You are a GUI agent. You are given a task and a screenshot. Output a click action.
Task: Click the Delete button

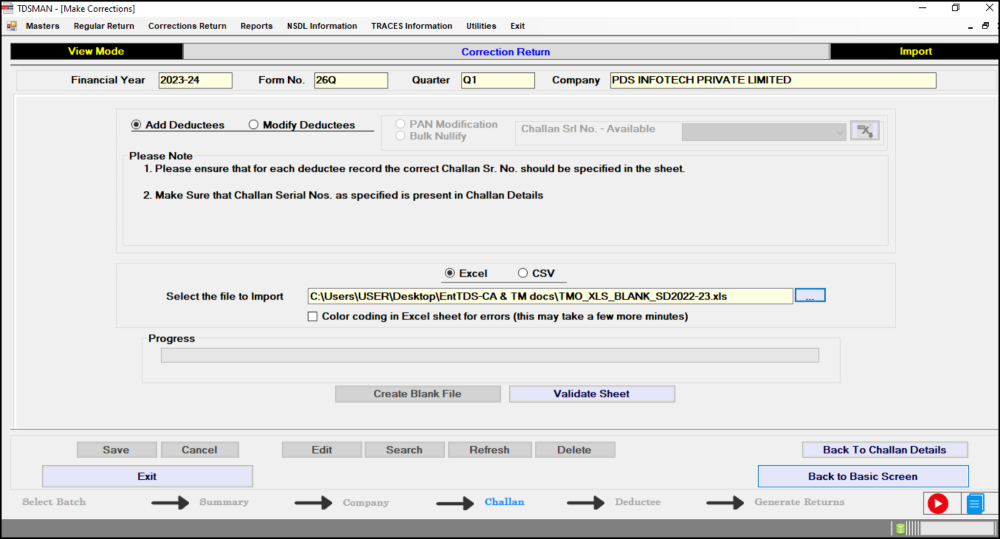(575, 450)
